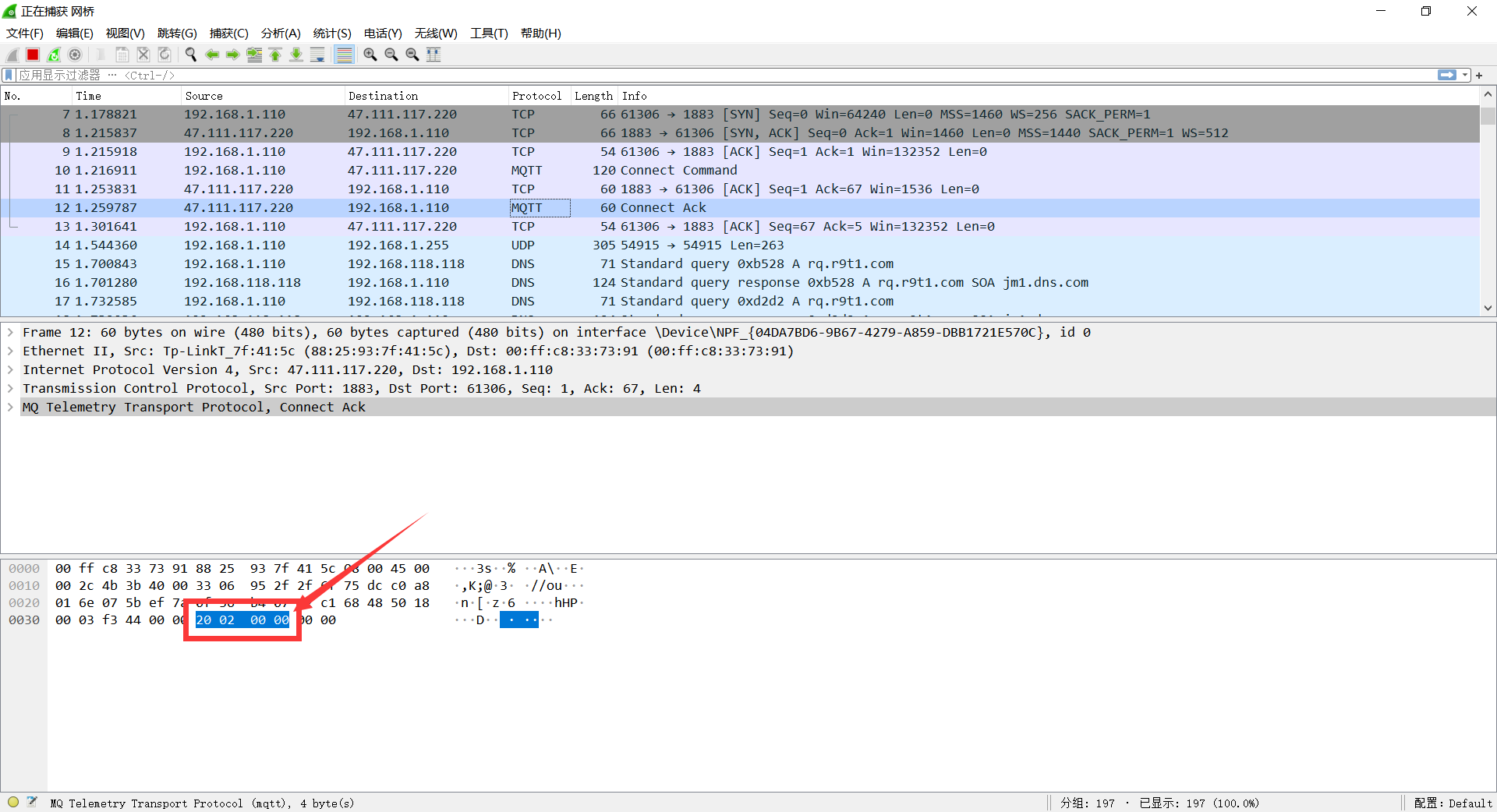Click the display filter bookmark icon
Screen dimensions: 1497x812
tap(9, 75)
